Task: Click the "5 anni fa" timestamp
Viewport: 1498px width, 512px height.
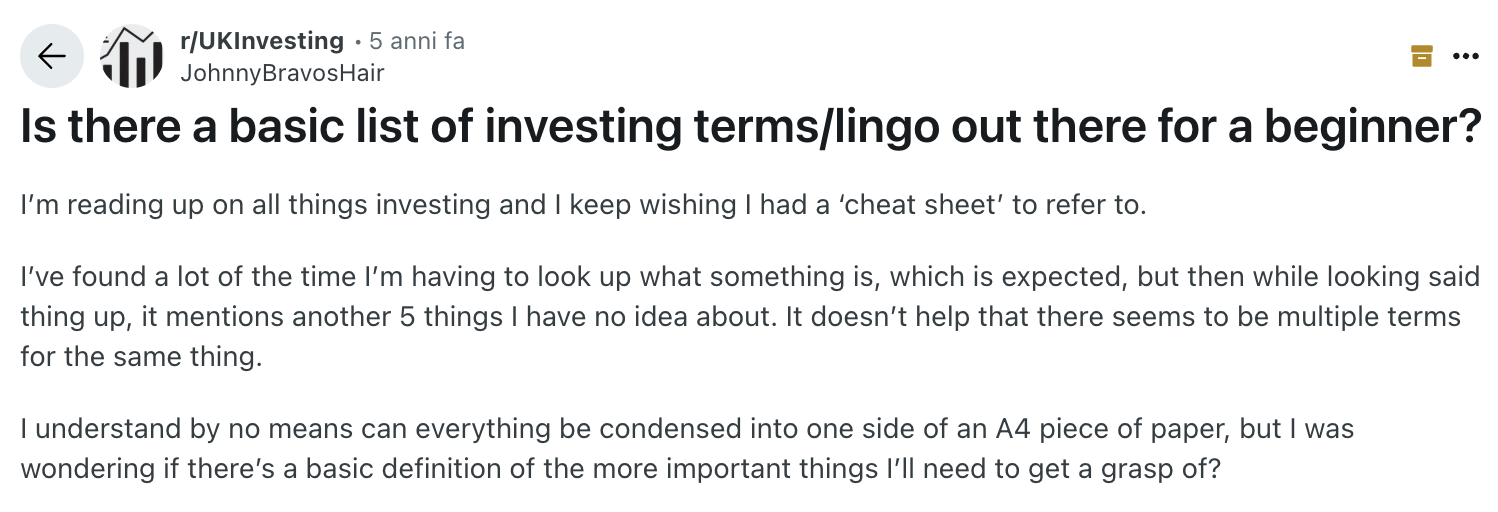Action: 417,41
